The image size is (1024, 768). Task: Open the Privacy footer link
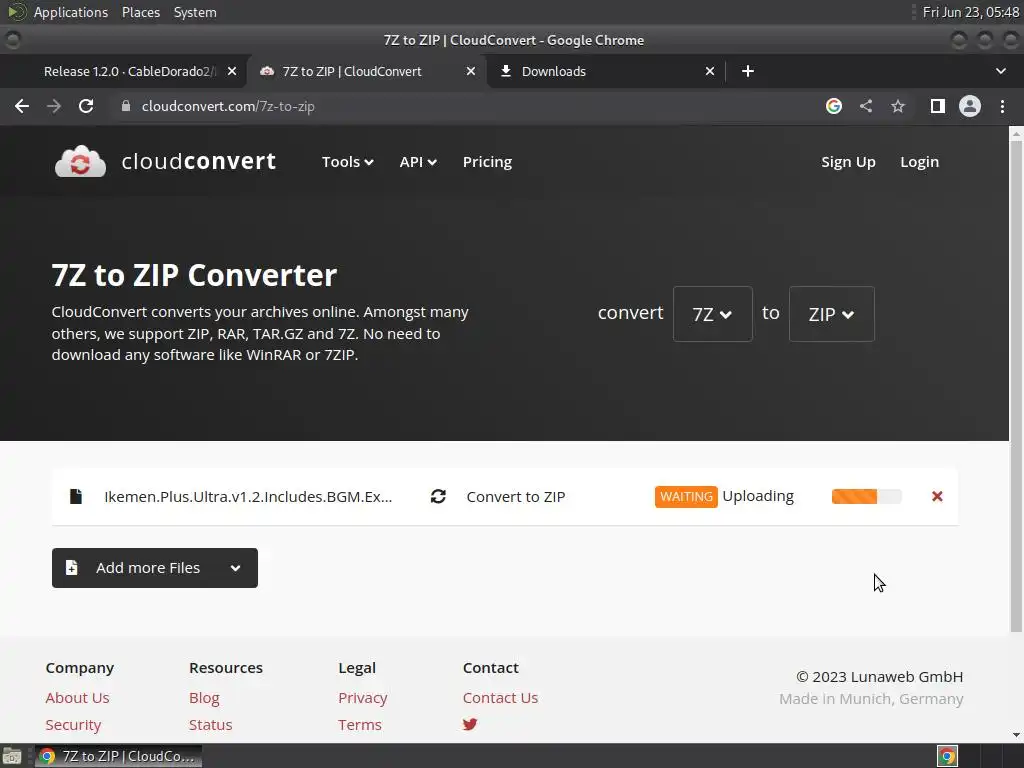click(362, 697)
